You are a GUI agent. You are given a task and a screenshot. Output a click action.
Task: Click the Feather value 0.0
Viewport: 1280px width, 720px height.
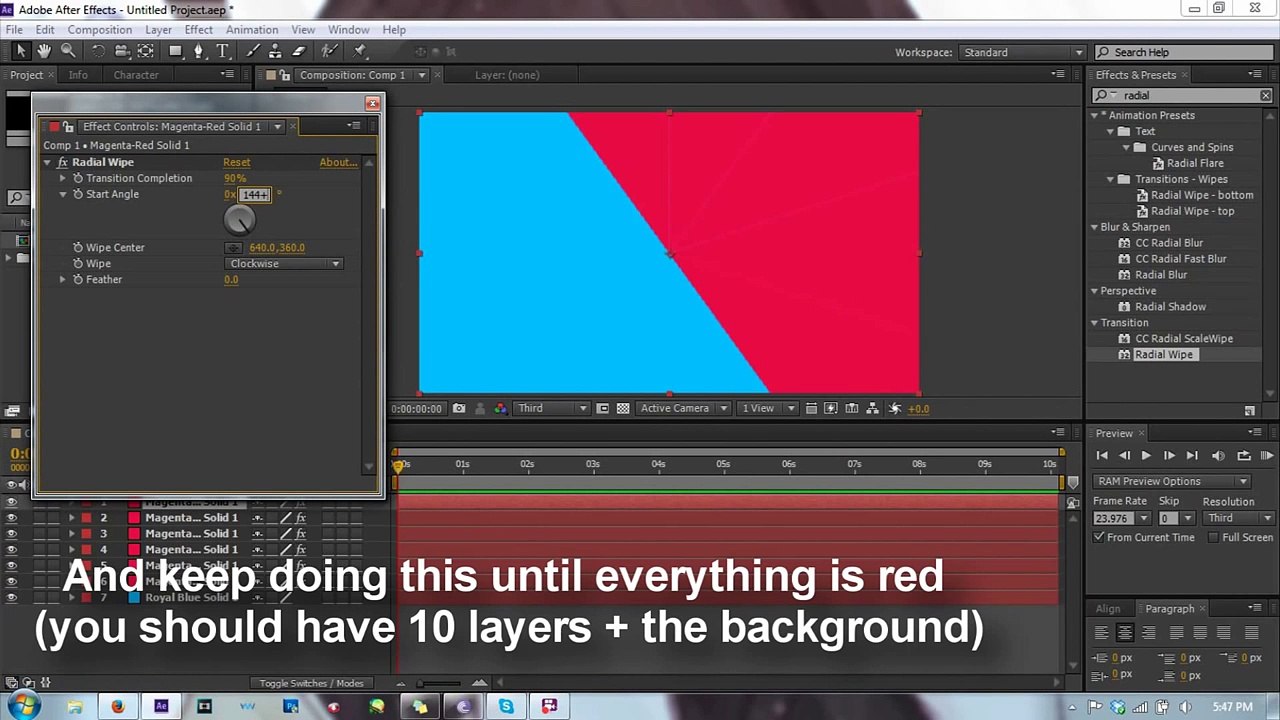[231, 280]
